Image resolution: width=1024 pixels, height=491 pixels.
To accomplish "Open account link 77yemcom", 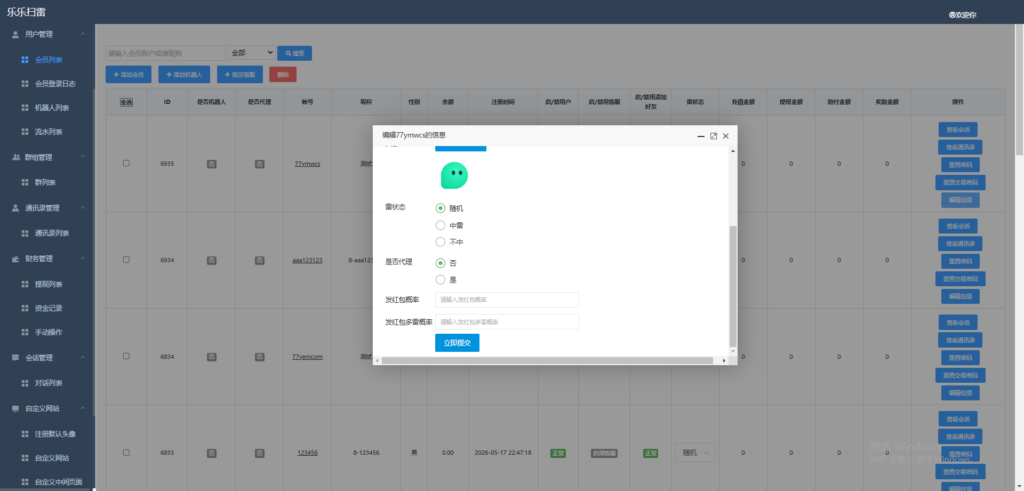I will 307,356.
